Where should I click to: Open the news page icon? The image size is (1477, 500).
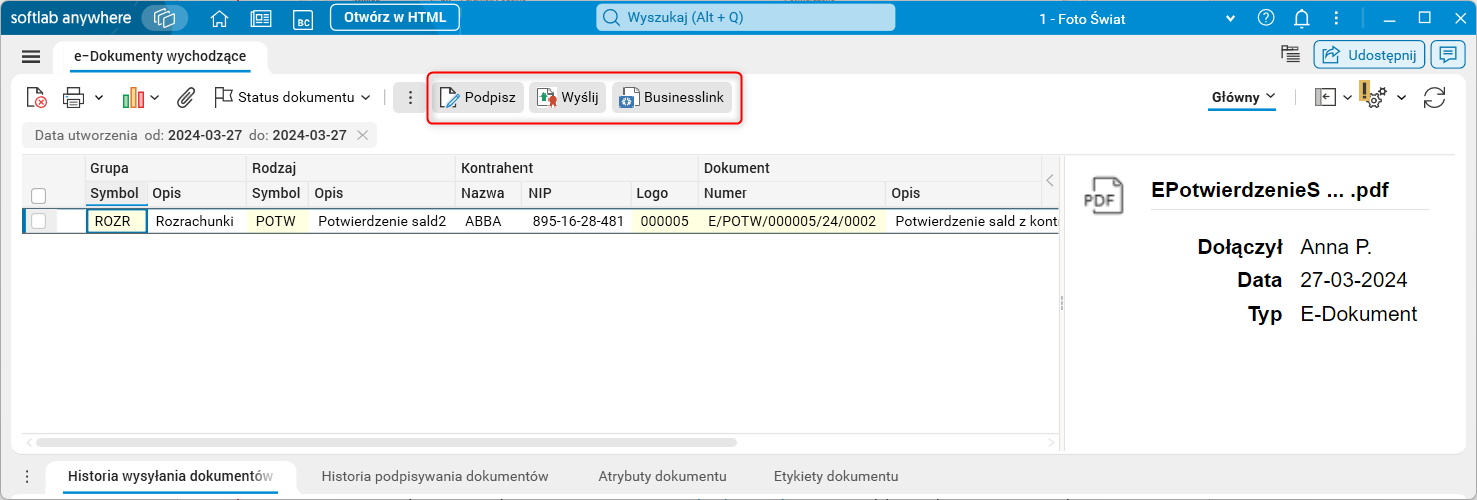(261, 18)
